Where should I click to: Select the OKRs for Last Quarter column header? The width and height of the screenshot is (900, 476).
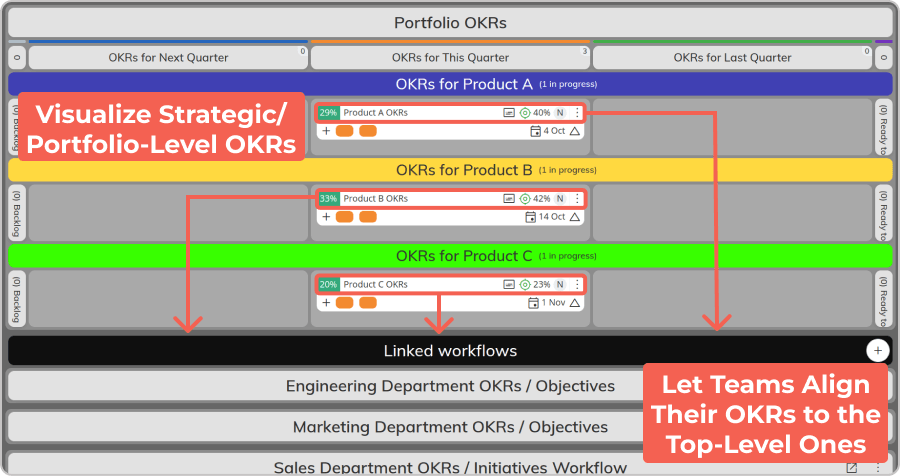pos(732,57)
